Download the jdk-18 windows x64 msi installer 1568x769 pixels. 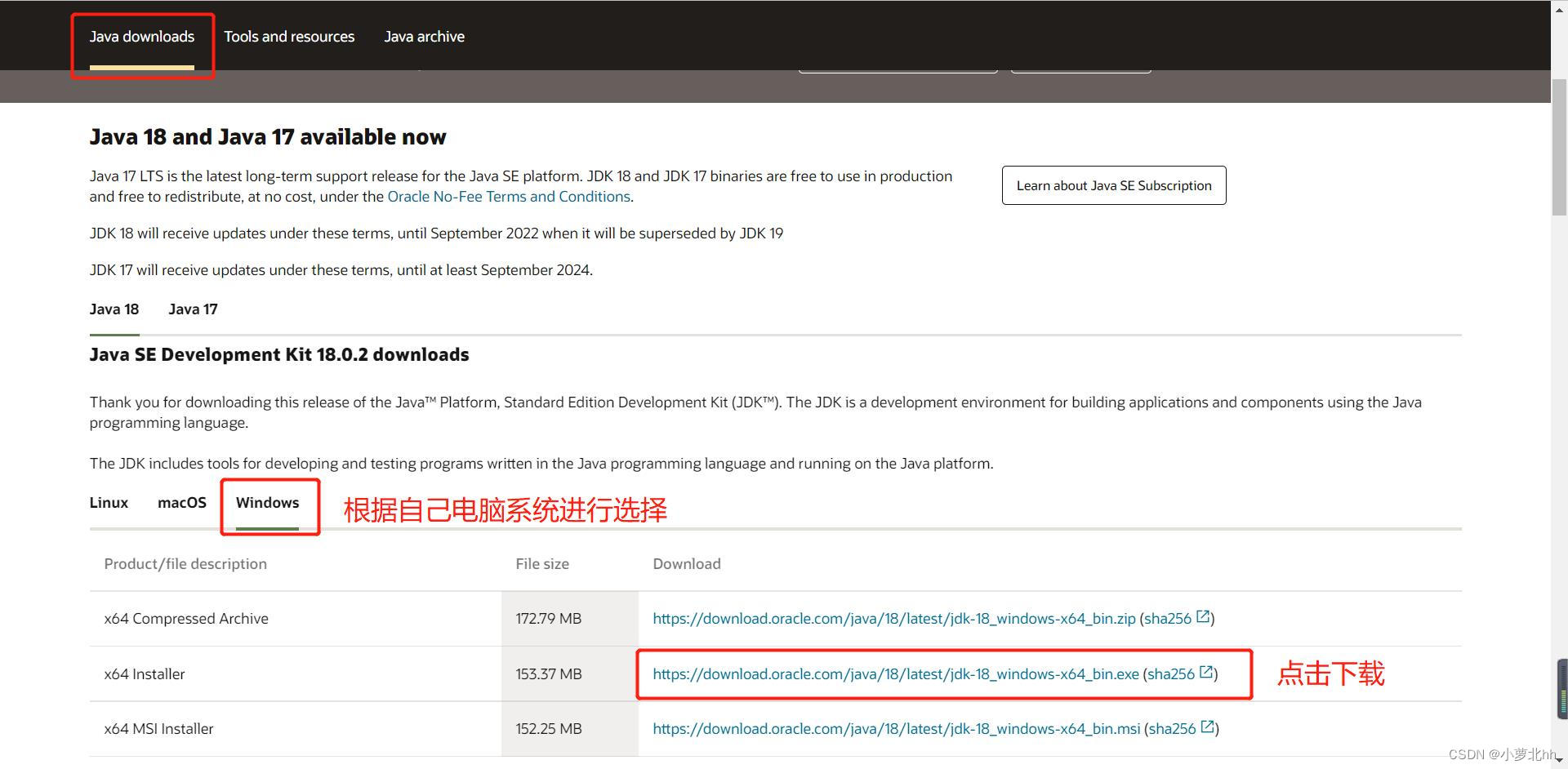tap(897, 729)
